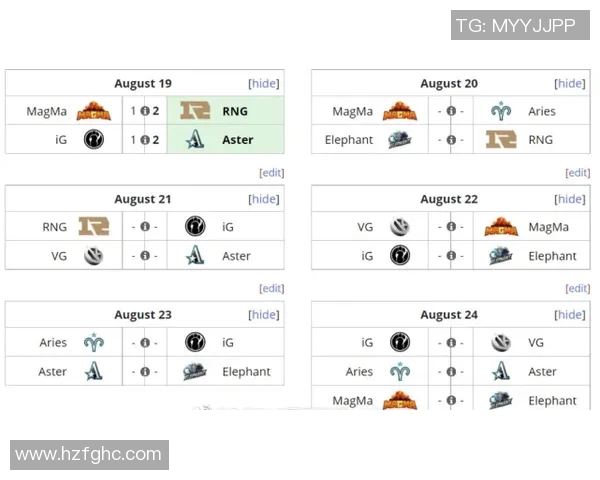Click MagMa logo in August 19 table
Screen dimensions: 600x480
(94, 111)
